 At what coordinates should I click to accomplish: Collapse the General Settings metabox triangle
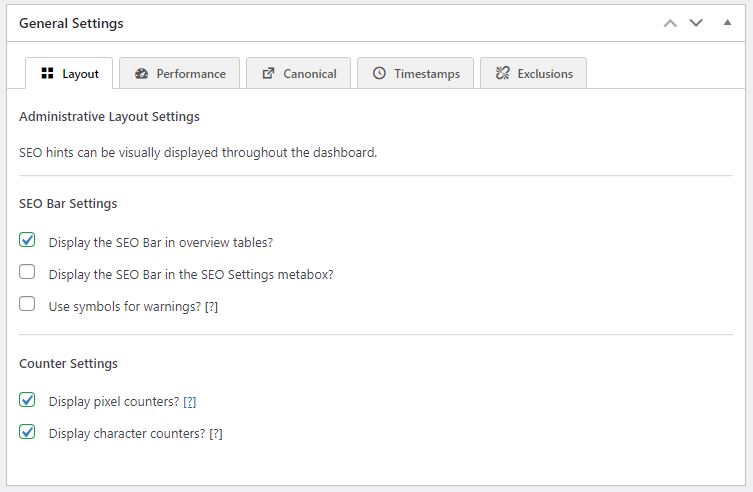pos(727,22)
